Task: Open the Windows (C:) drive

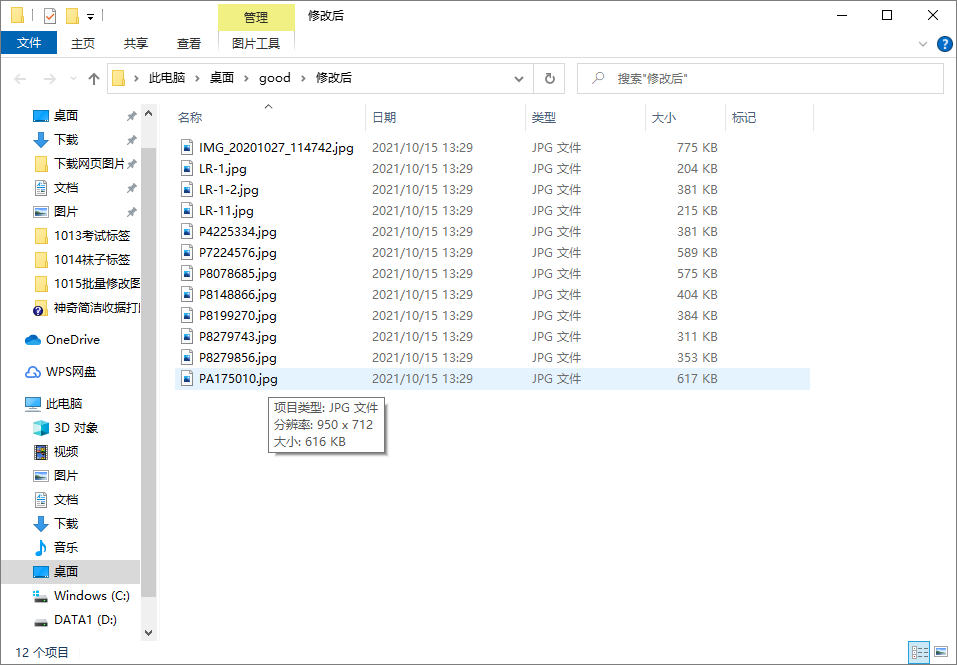Action: click(92, 595)
